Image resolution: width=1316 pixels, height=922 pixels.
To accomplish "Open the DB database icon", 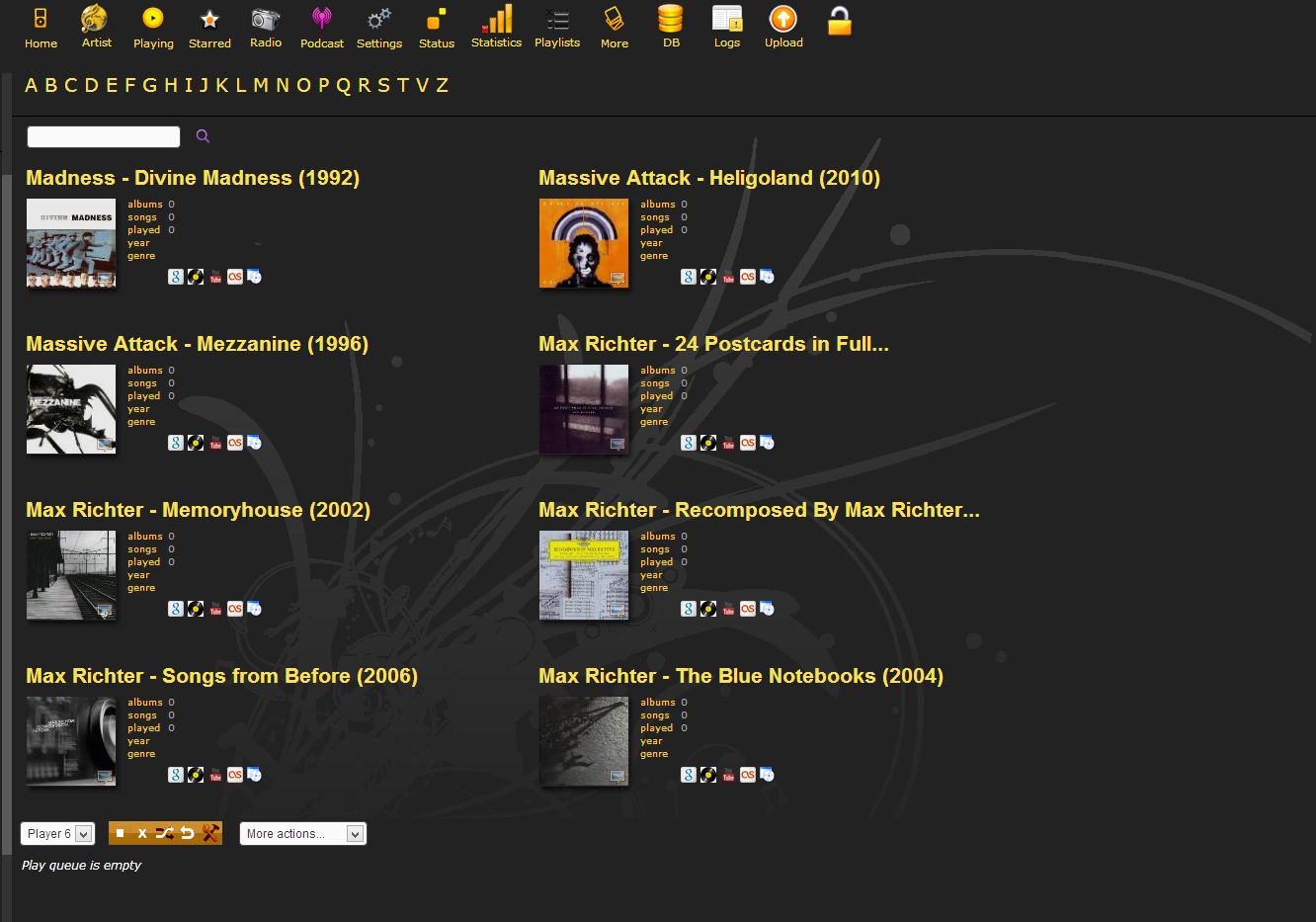I will point(671,18).
